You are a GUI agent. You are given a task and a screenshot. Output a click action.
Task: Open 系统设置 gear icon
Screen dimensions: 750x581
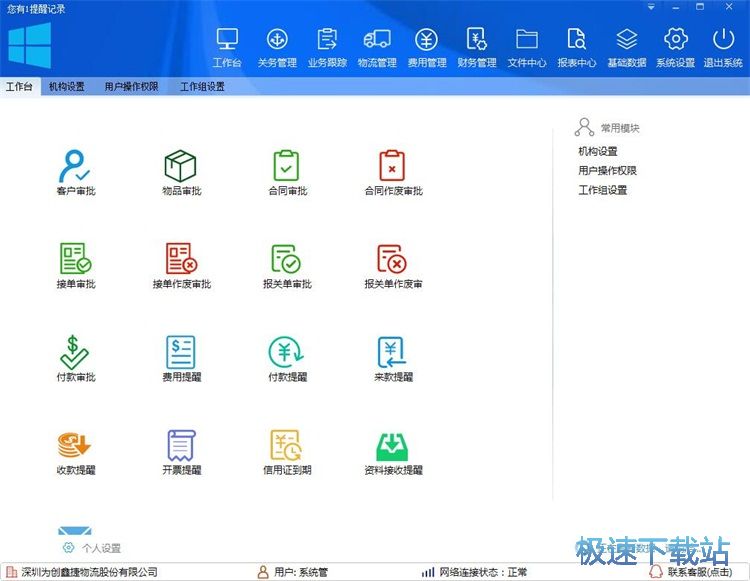tap(675, 39)
